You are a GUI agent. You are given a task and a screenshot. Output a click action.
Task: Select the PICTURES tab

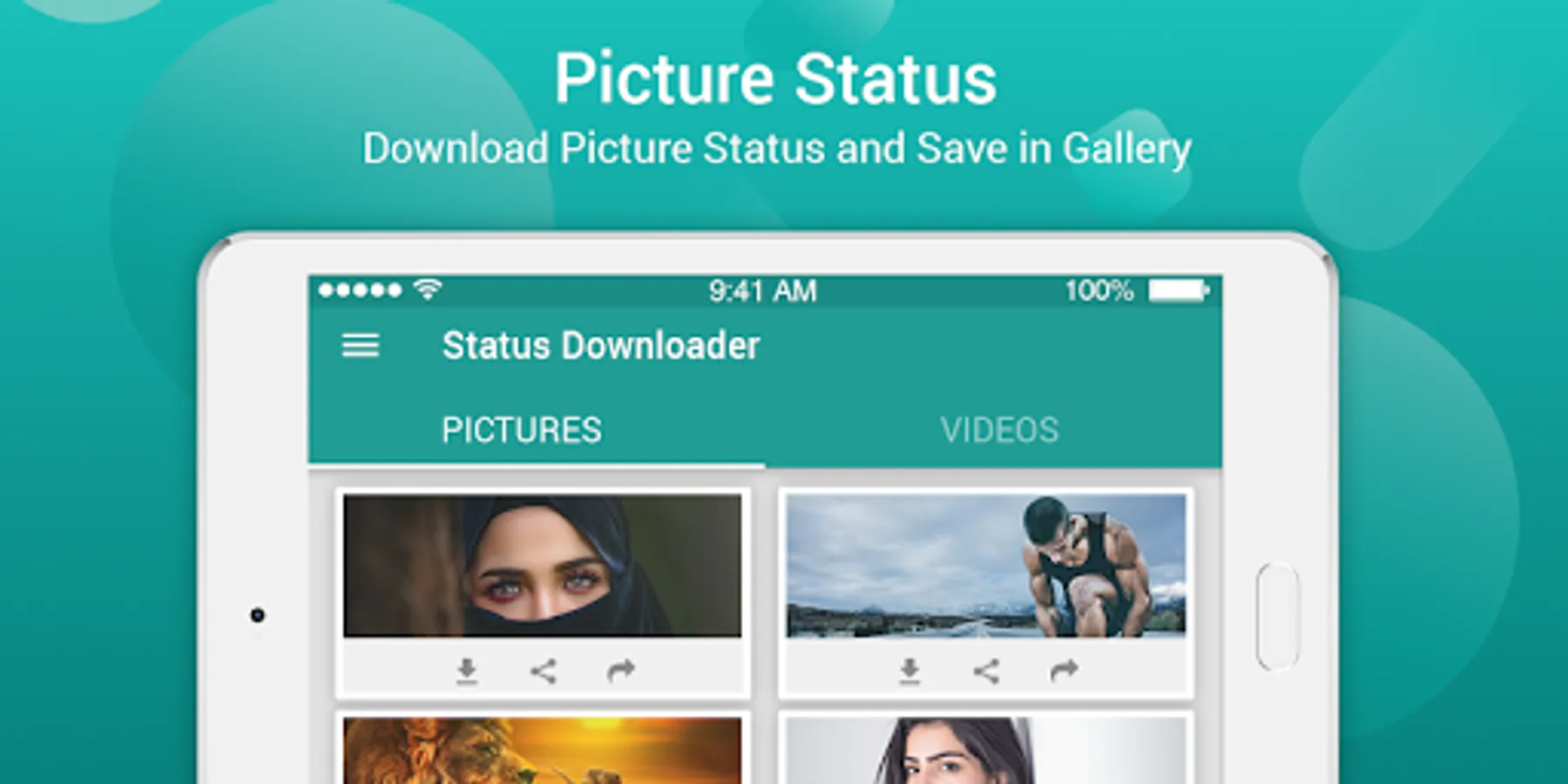(x=521, y=430)
